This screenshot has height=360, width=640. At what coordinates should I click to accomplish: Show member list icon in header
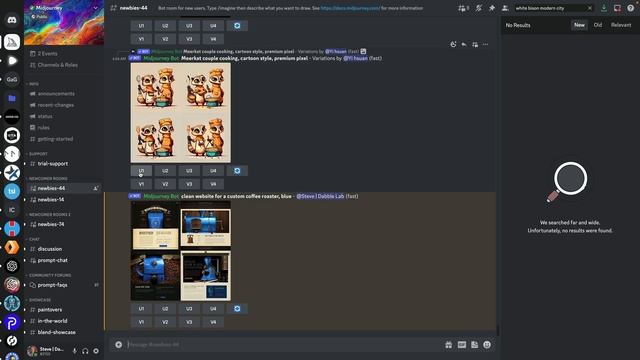tap(505, 8)
